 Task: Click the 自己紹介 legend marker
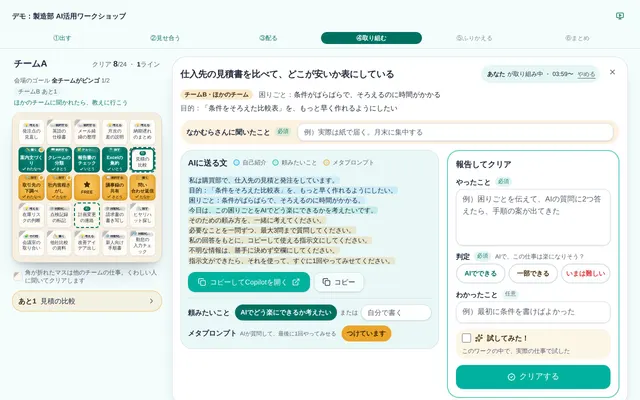point(236,162)
